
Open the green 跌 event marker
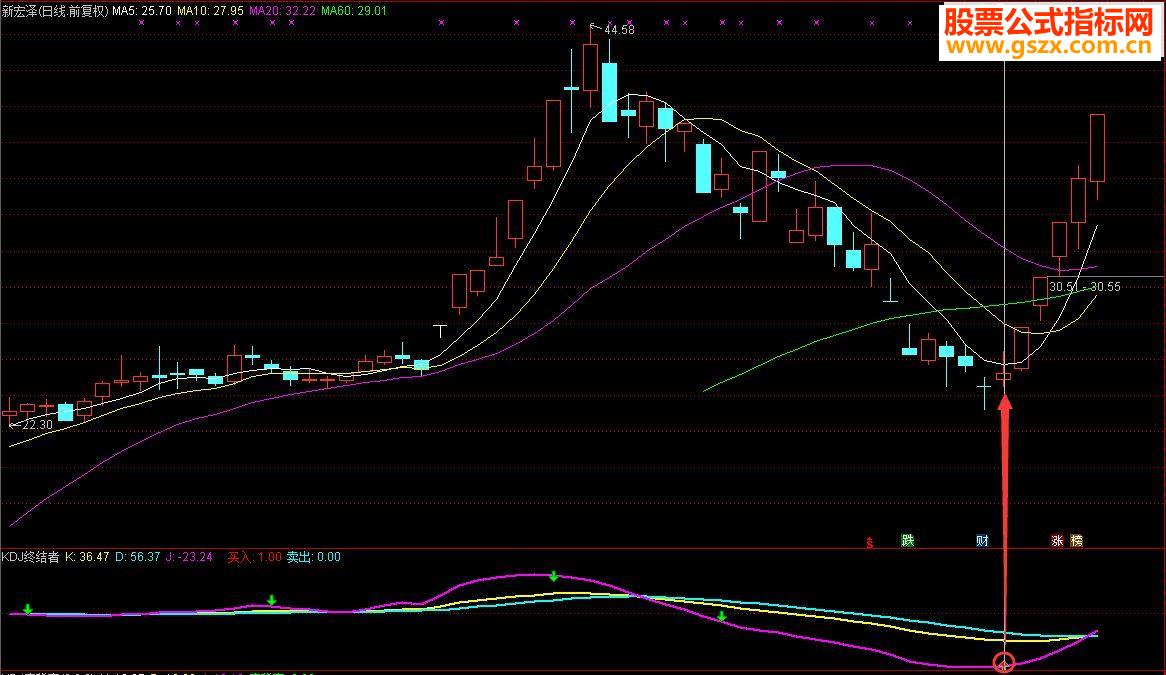coord(908,540)
